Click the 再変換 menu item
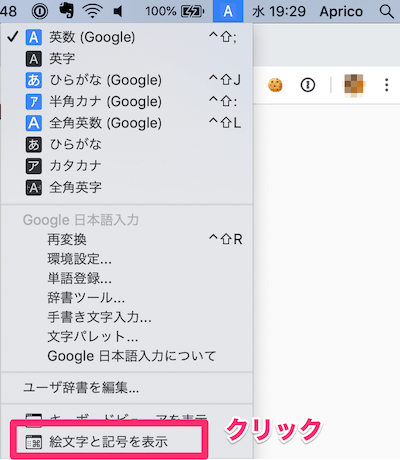 click(x=127, y=239)
